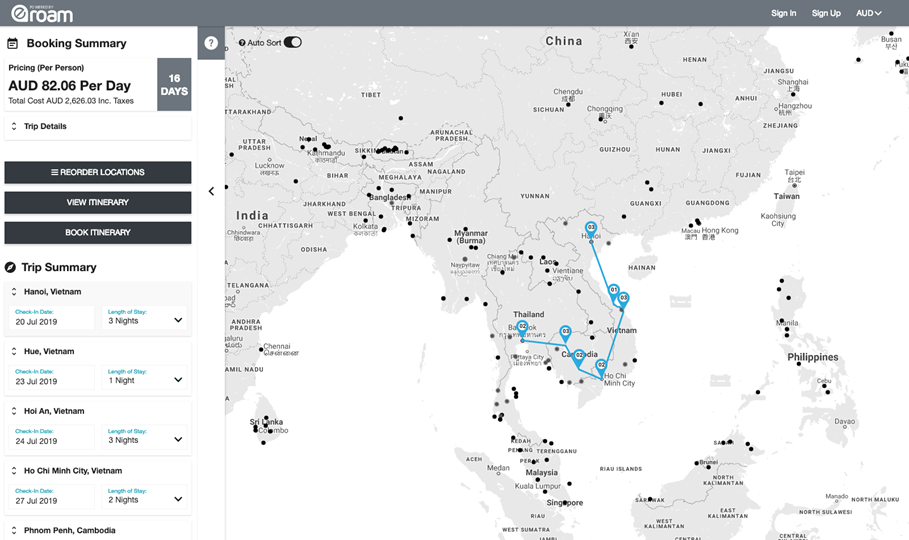Open the help question mark button

[x=211, y=43]
